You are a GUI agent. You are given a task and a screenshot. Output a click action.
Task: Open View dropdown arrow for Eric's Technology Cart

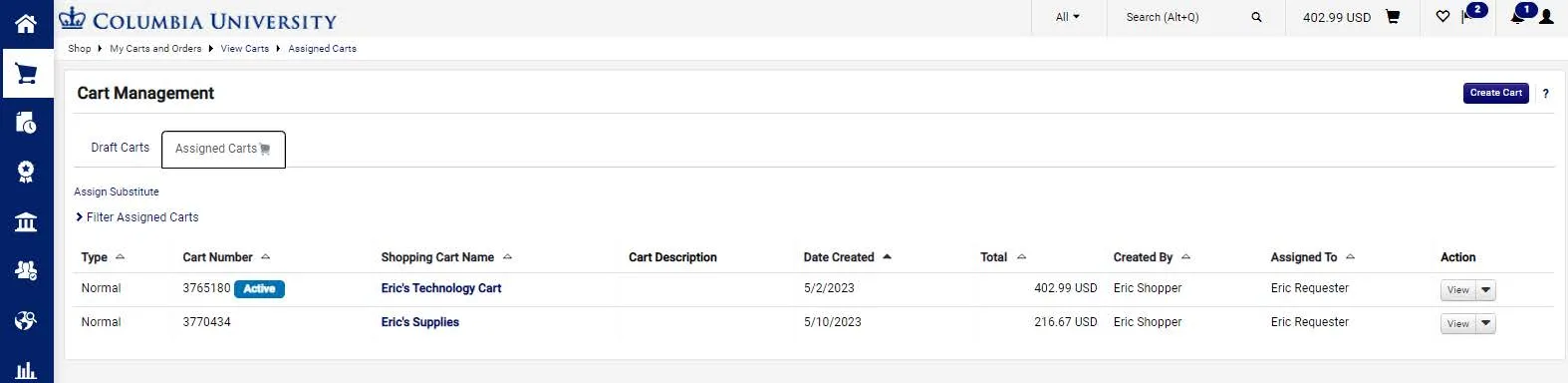(1485, 290)
